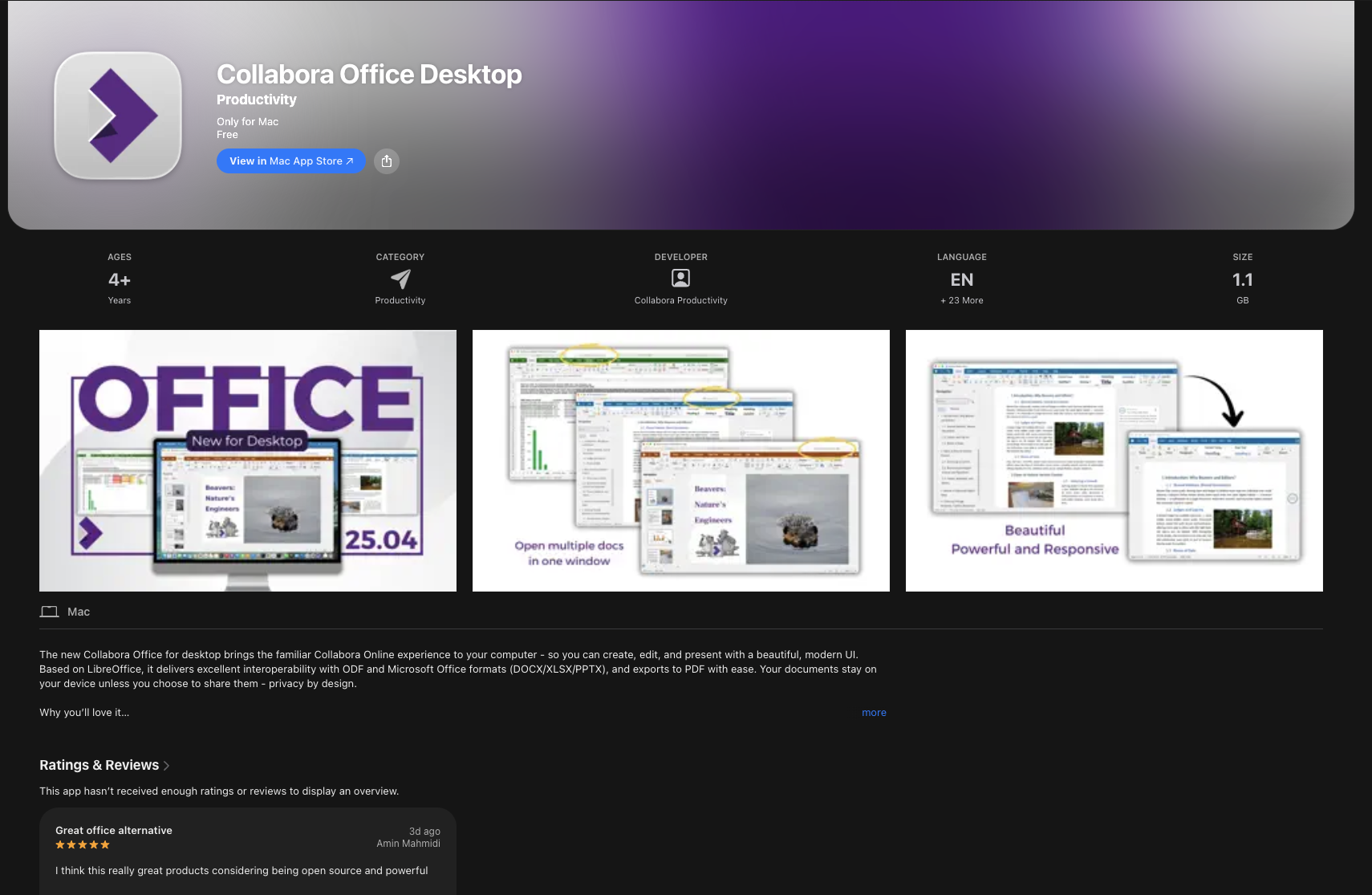Click the Collabora Office Desktop app icon
The image size is (1372, 895).
[x=117, y=115]
